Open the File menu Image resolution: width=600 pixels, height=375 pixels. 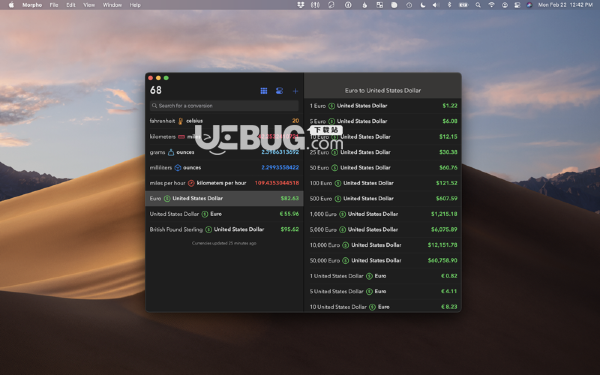coord(54,5)
